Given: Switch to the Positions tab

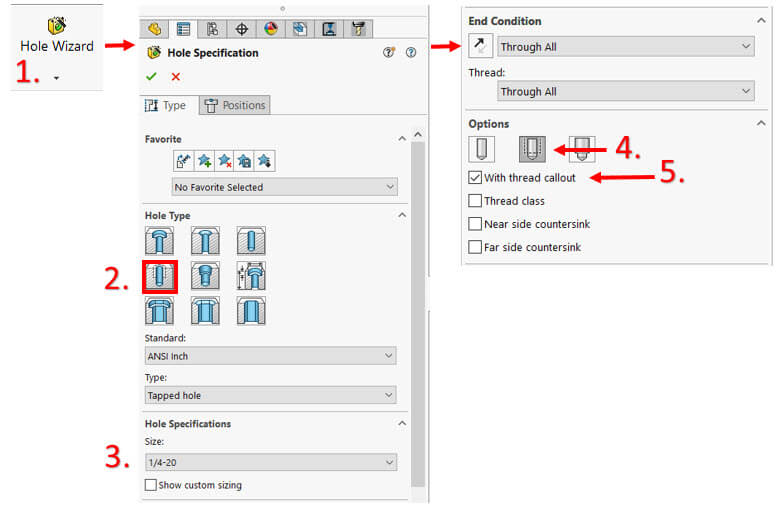Looking at the screenshot, I should pyautogui.click(x=235, y=105).
